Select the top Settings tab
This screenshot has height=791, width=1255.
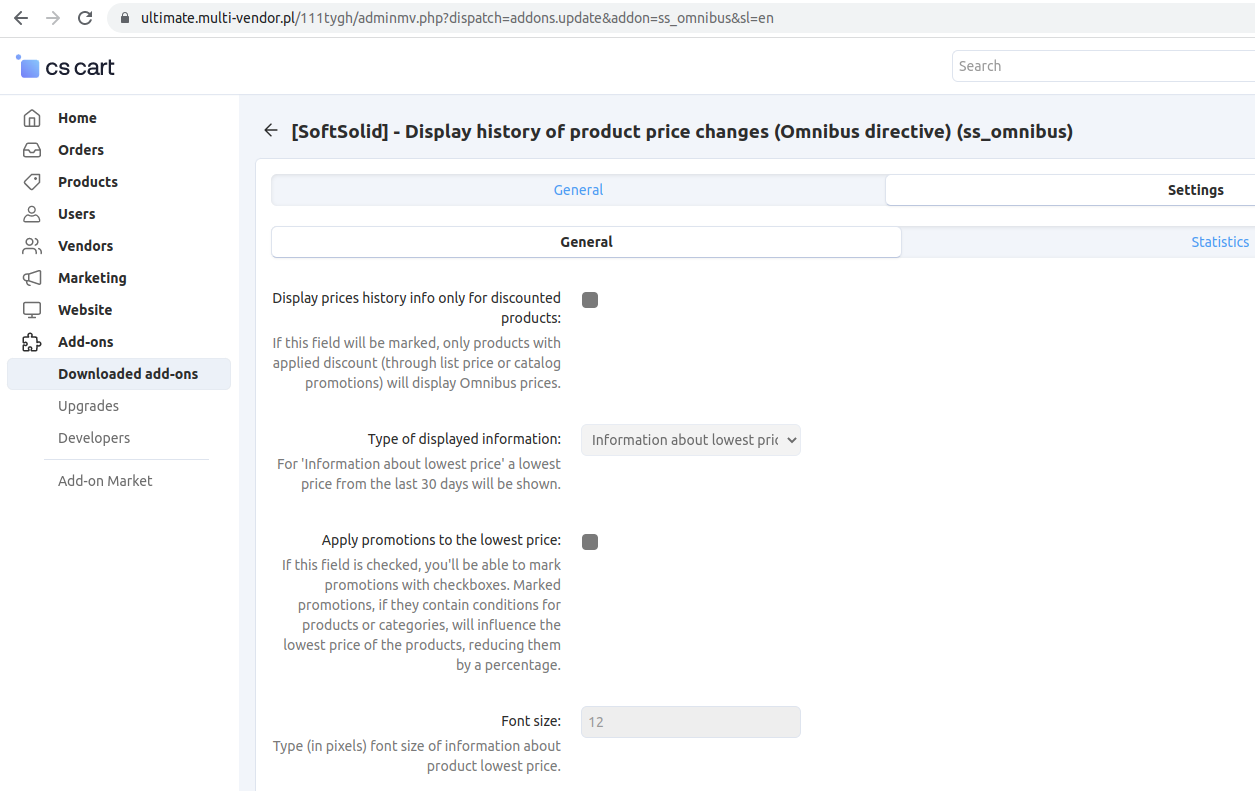pos(1195,190)
